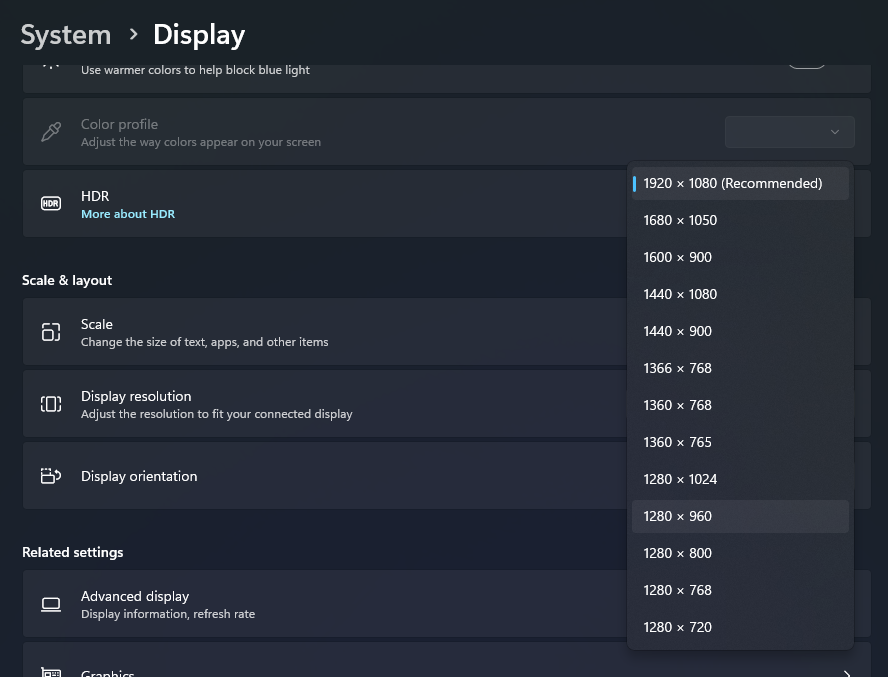The height and width of the screenshot is (677, 888).
Task: Click the Display resolution icon
Action: click(x=51, y=404)
